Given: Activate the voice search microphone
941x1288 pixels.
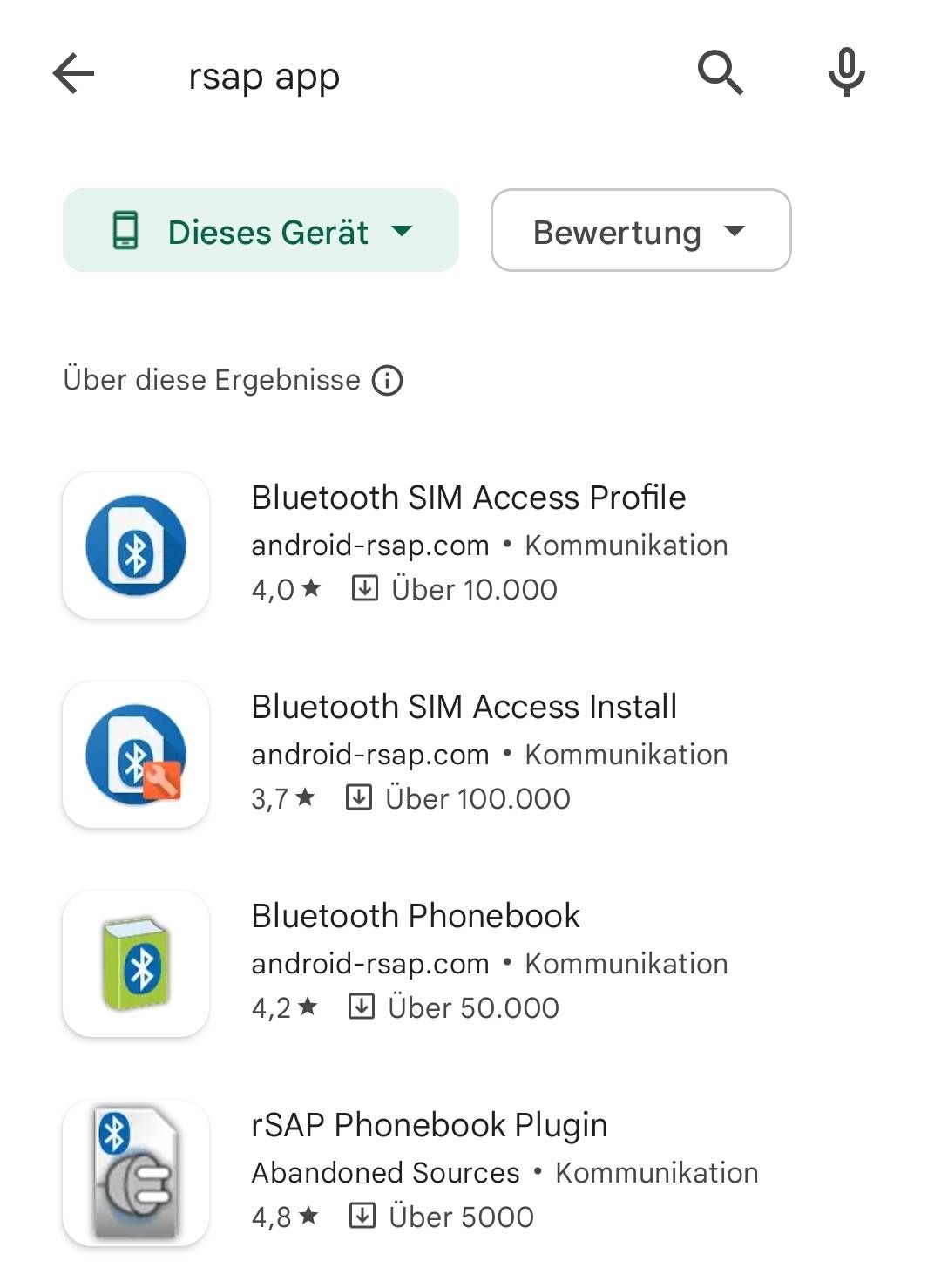Looking at the screenshot, I should coord(846,73).
